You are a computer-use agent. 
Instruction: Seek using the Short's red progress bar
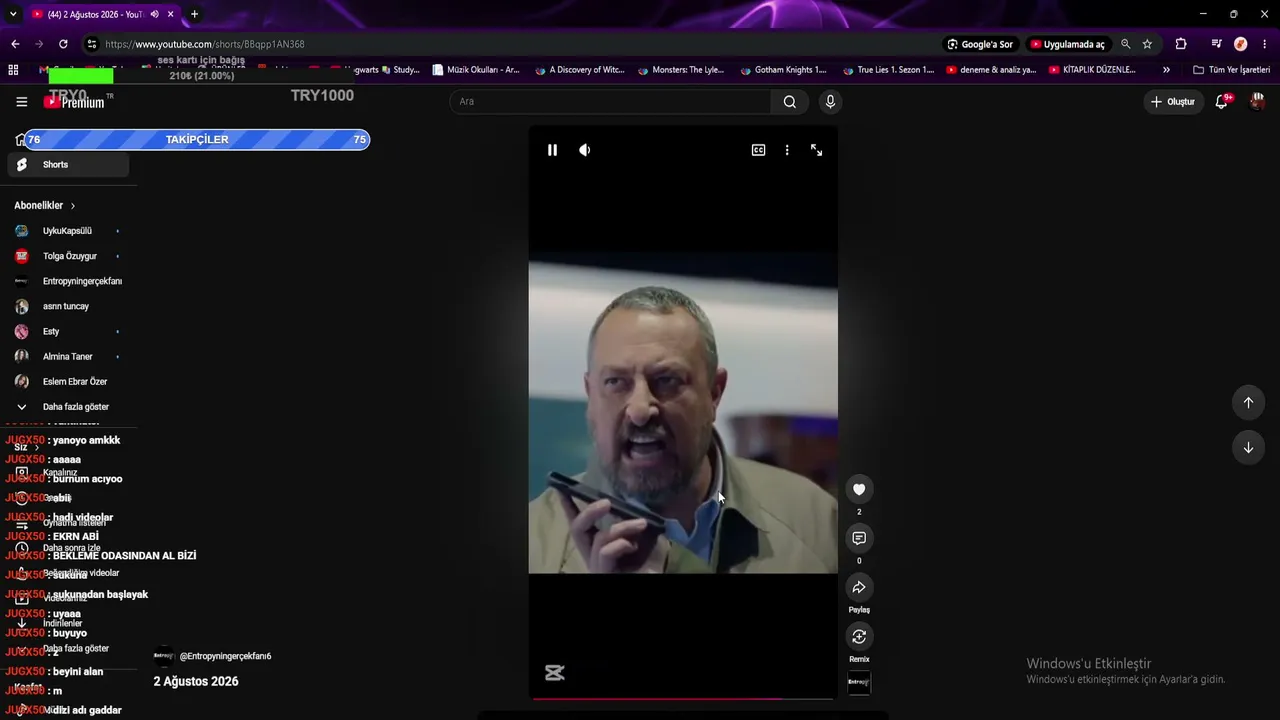(683, 698)
